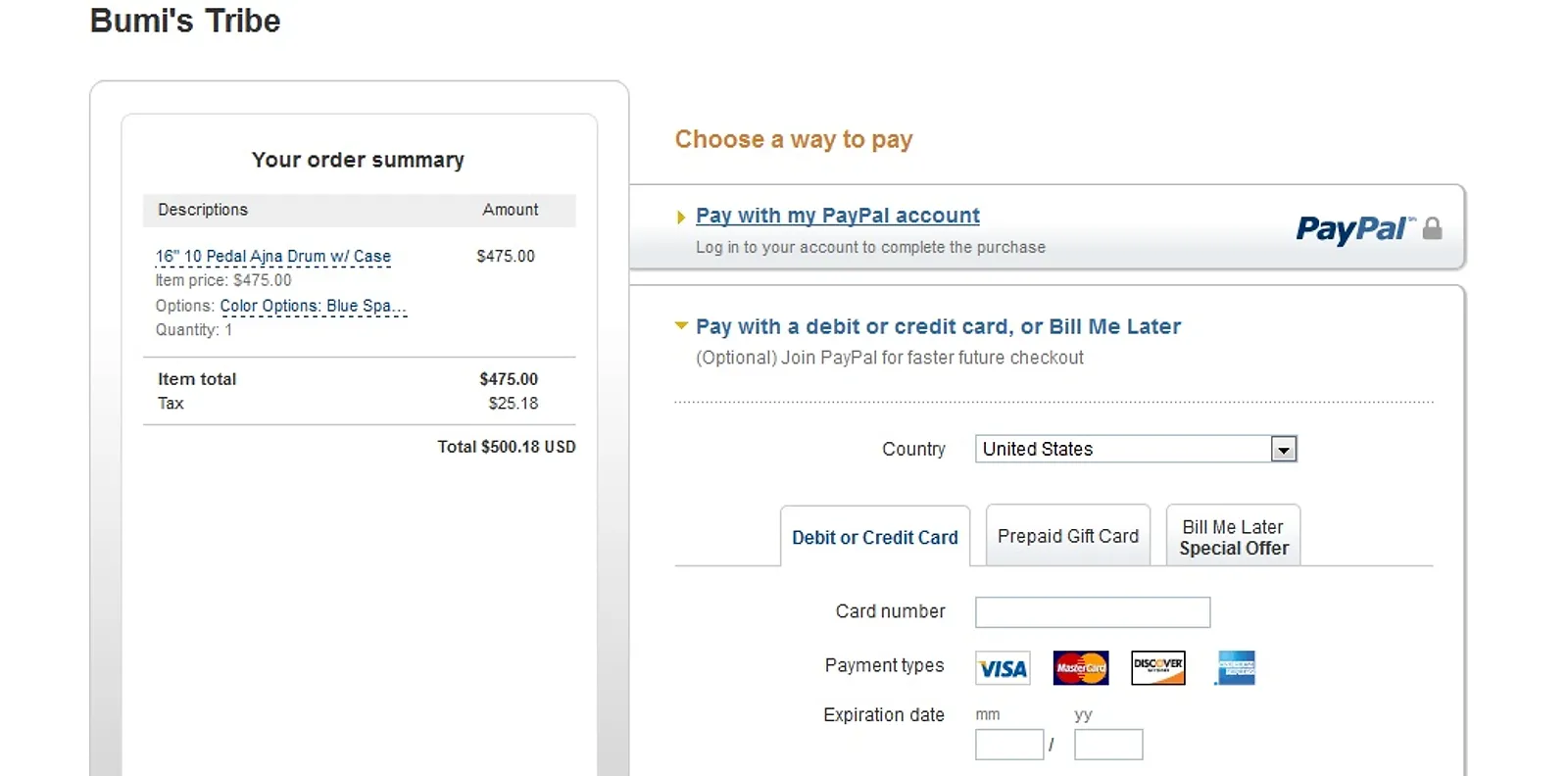
Task: Click the American Express card icon
Action: (x=1235, y=668)
